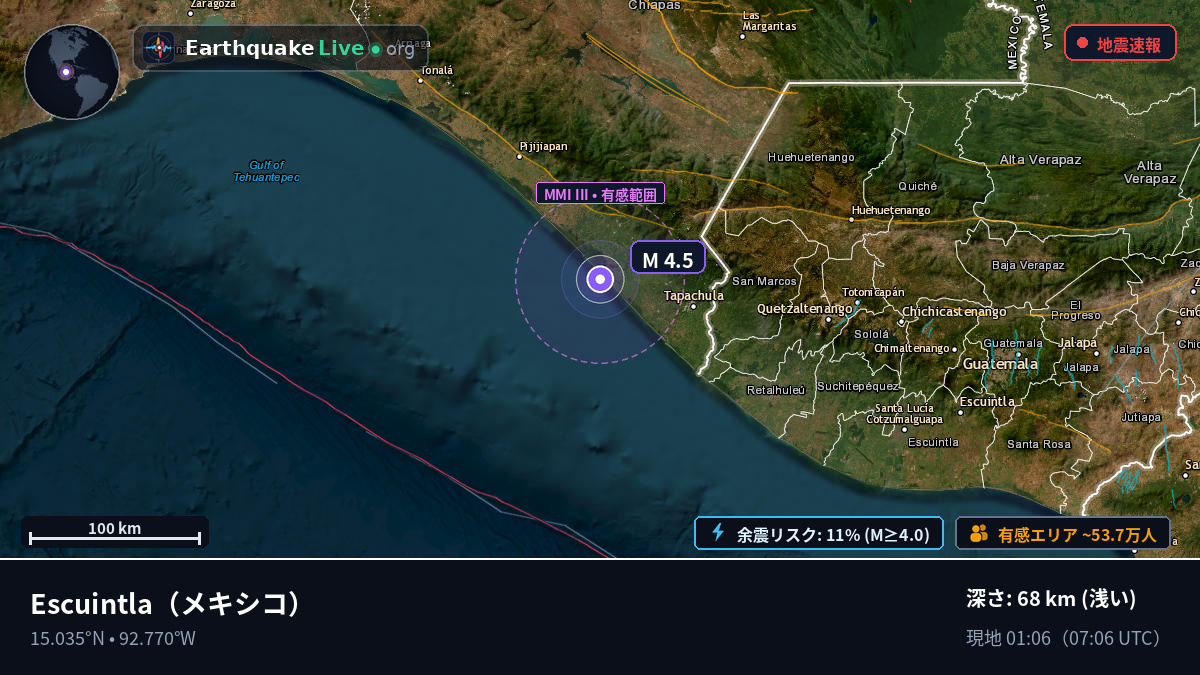Click the Earthquake Live compass logo icon
1200x675 pixels.
tap(158, 47)
